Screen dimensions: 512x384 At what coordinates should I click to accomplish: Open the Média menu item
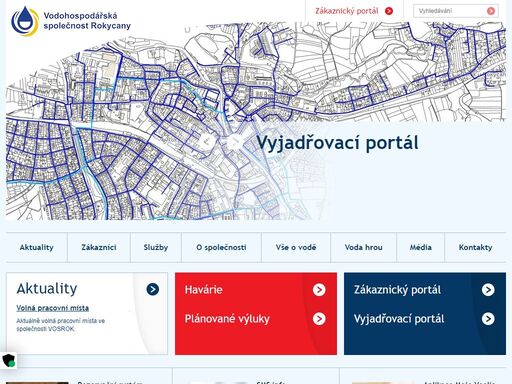point(421,247)
